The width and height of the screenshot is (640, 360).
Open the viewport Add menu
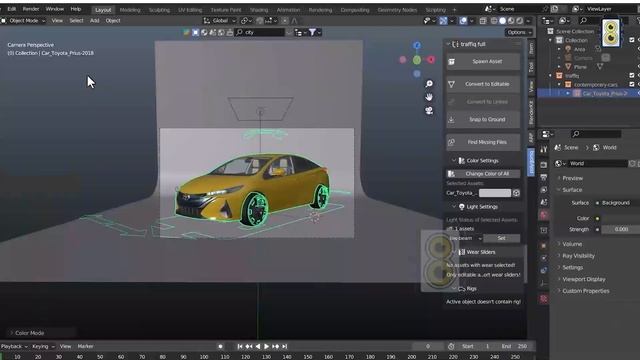95,20
